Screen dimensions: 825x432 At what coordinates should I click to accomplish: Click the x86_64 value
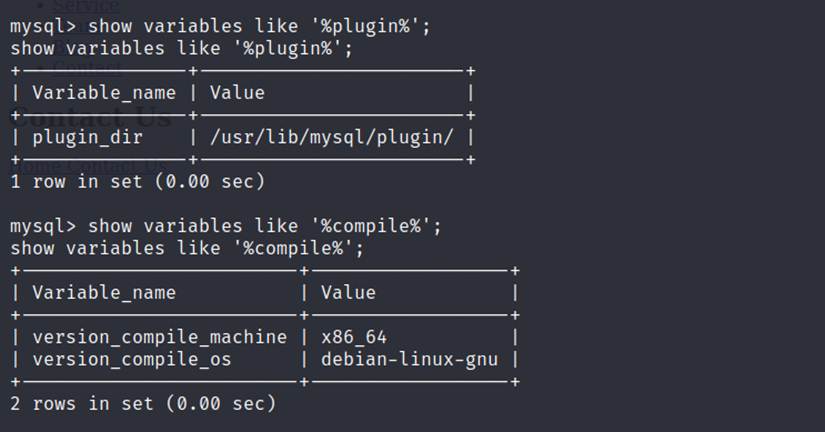point(354,337)
